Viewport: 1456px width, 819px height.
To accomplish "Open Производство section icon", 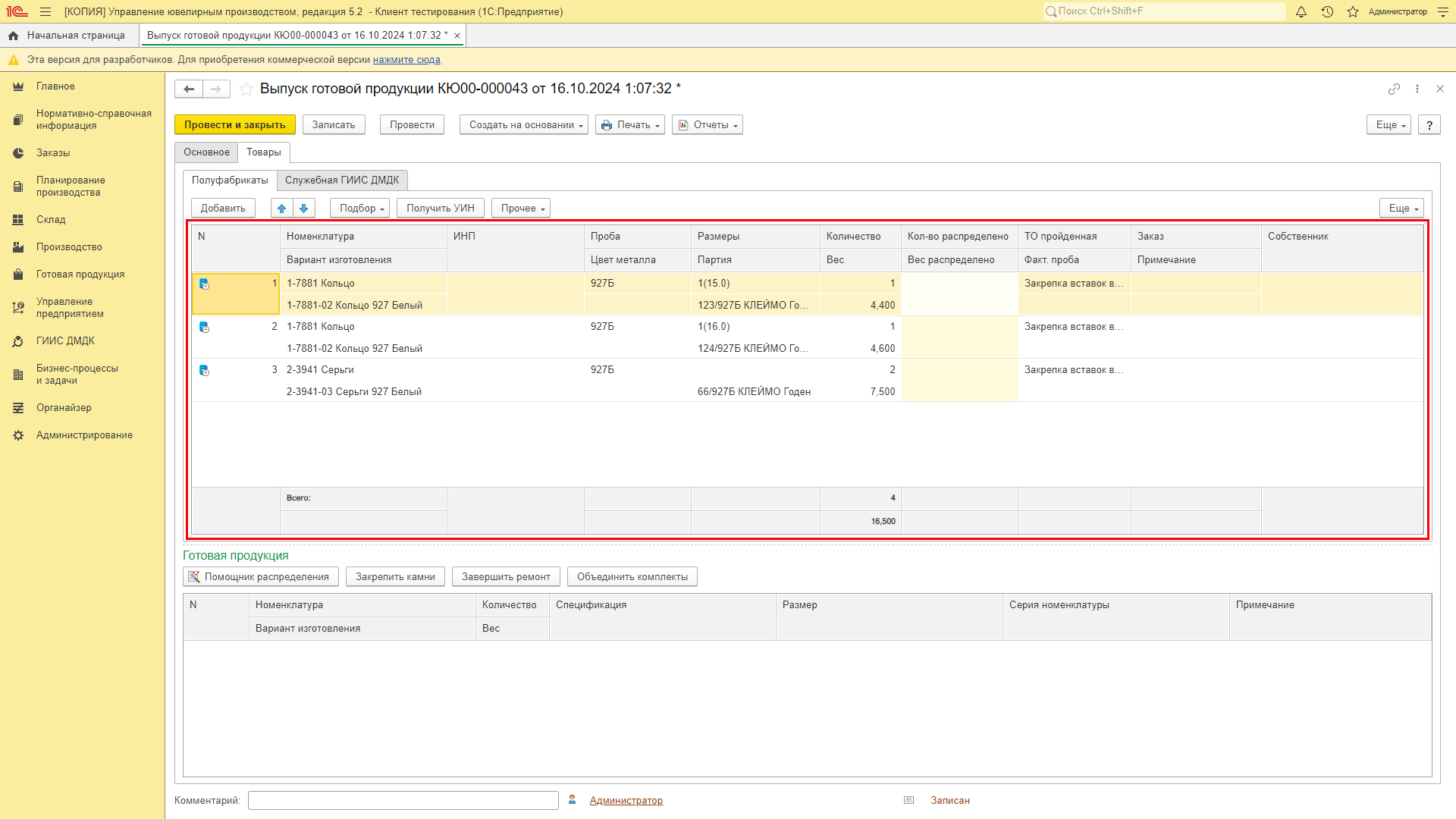I will (18, 247).
